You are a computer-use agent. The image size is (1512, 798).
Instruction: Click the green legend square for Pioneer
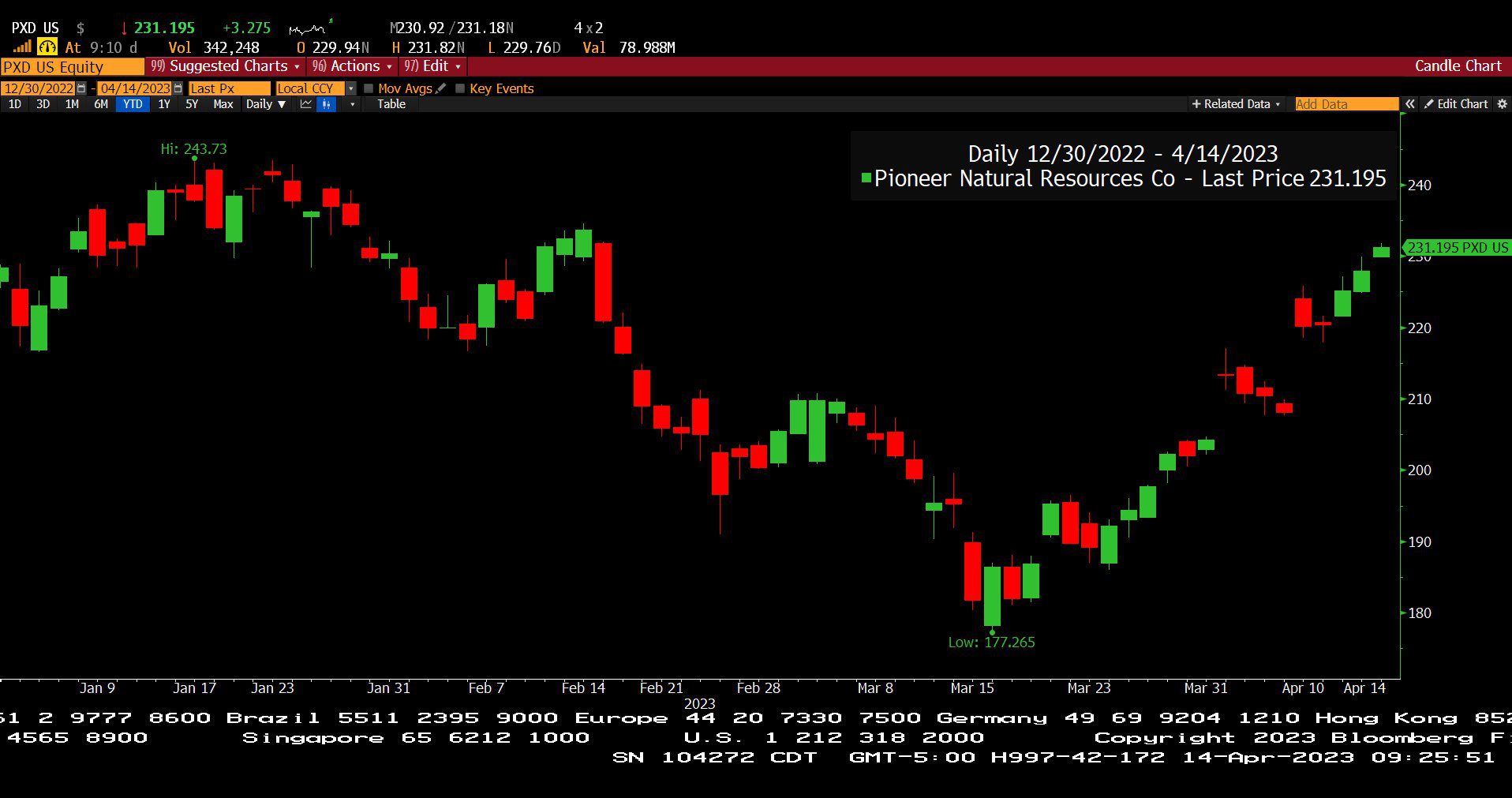(x=866, y=178)
